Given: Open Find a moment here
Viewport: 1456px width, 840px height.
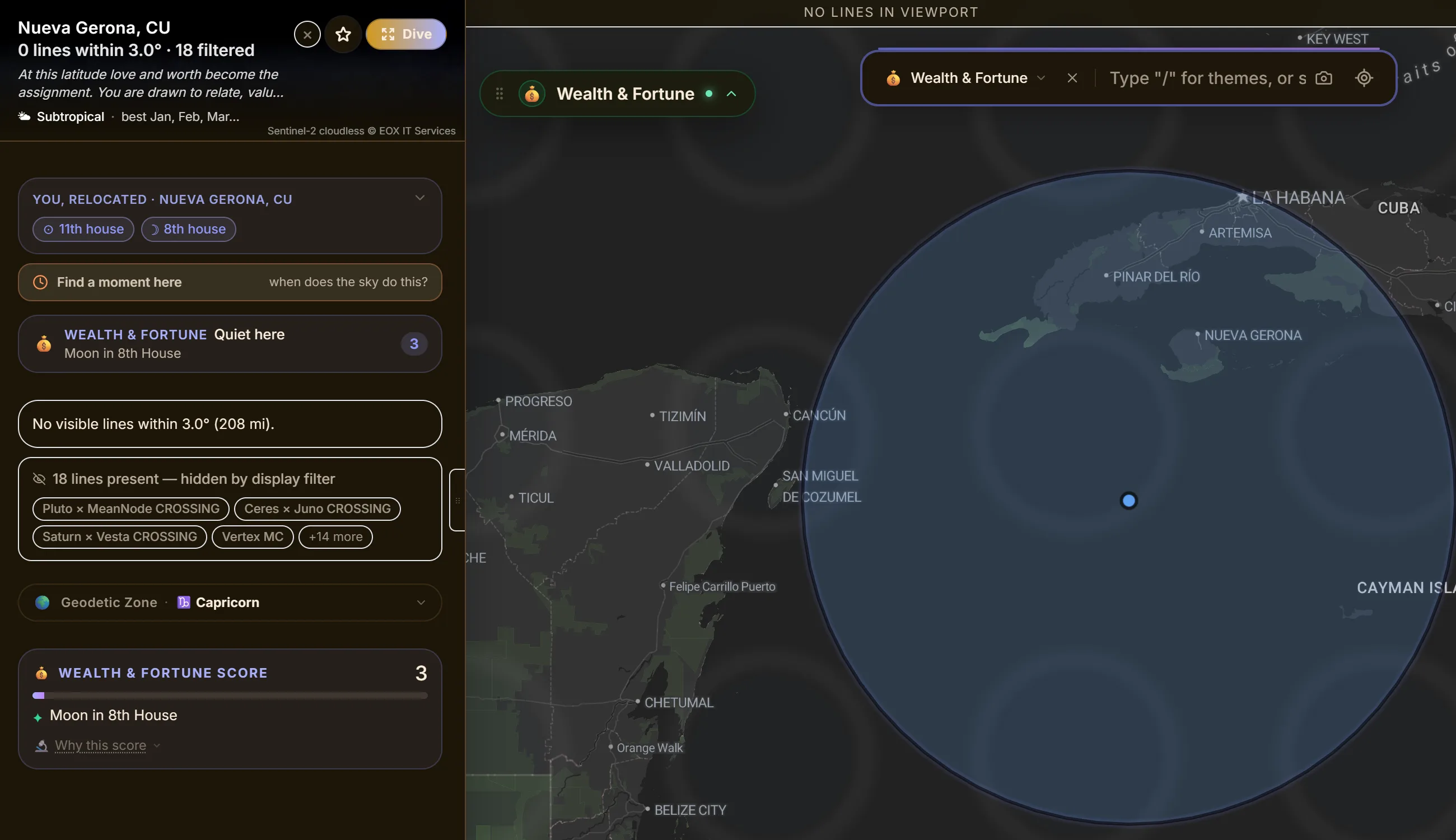Looking at the screenshot, I should click(x=230, y=282).
